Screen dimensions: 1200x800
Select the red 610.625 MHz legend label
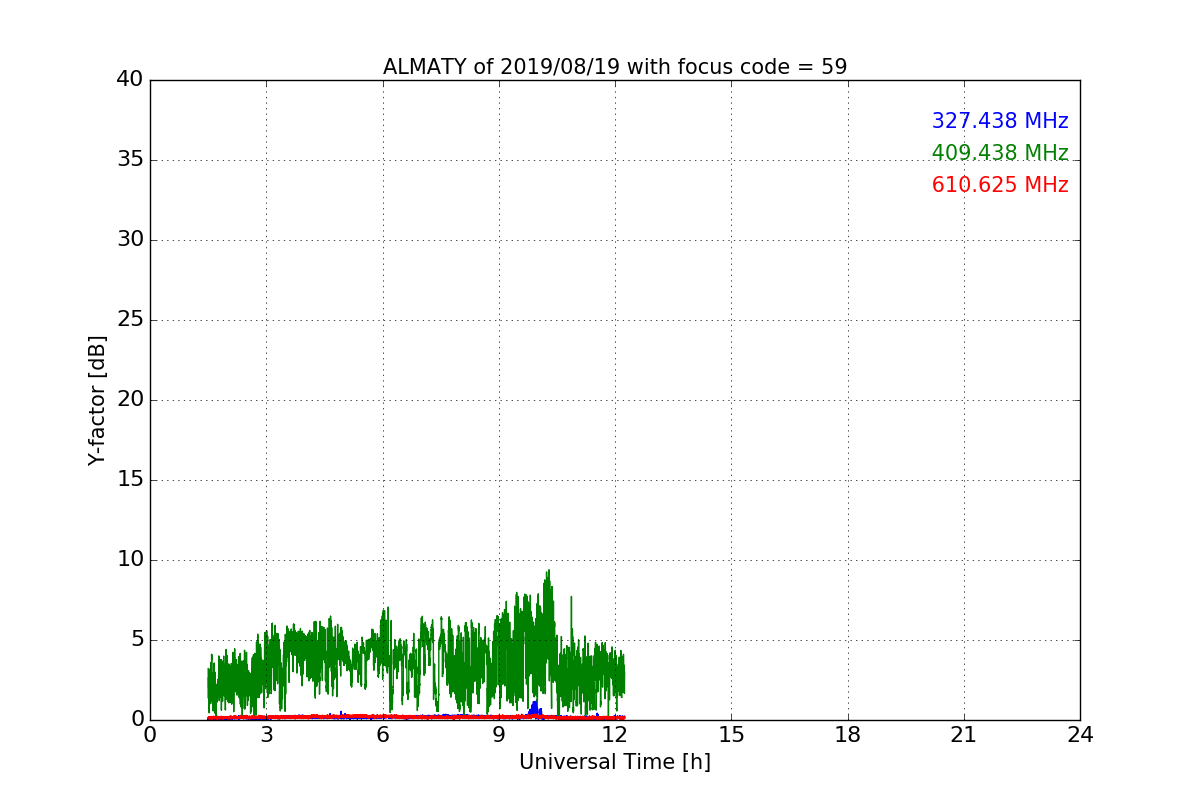tap(1000, 185)
